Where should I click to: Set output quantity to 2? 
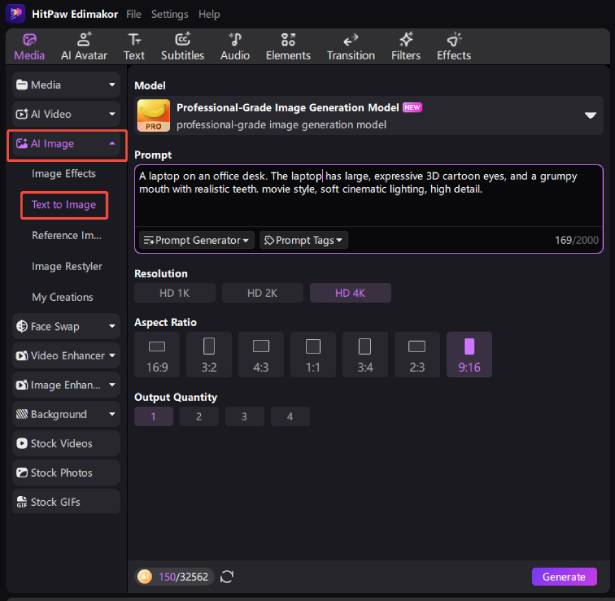(199, 416)
